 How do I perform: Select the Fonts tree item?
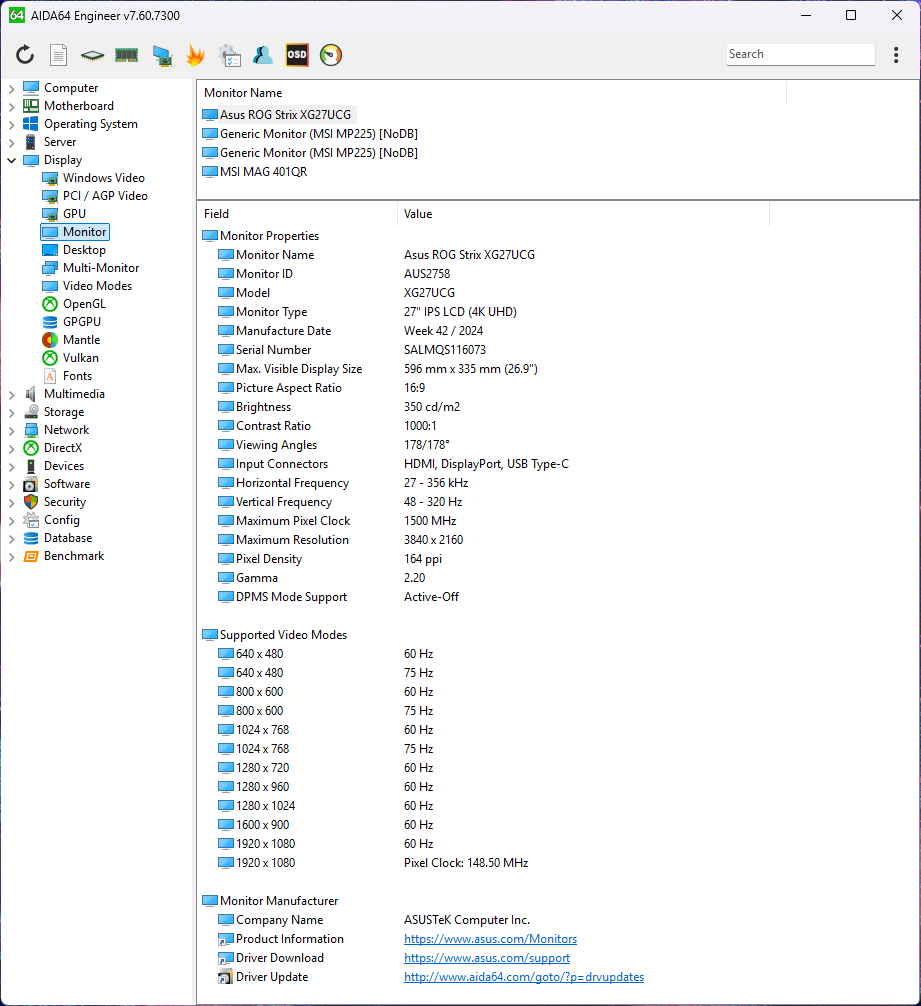[67, 375]
